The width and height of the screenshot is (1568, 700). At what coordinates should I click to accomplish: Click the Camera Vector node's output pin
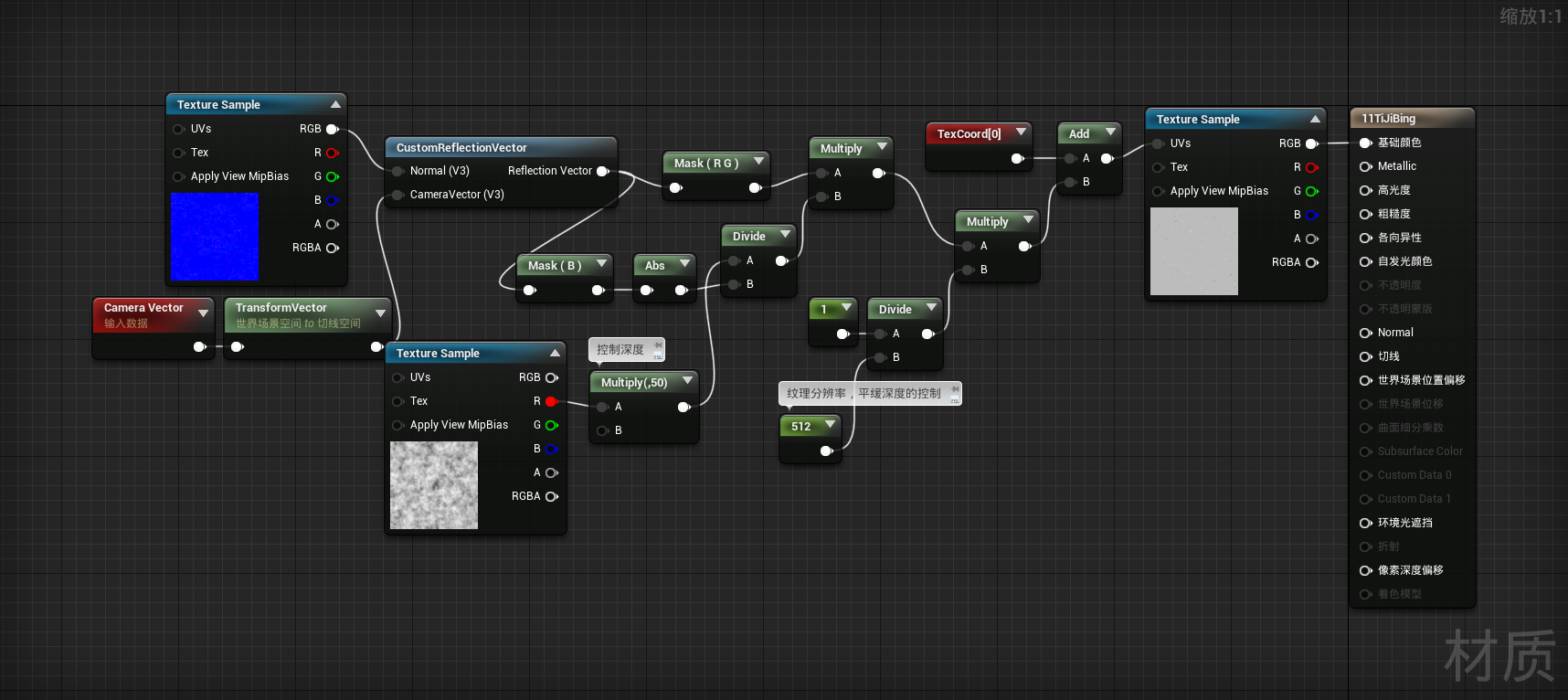[200, 346]
